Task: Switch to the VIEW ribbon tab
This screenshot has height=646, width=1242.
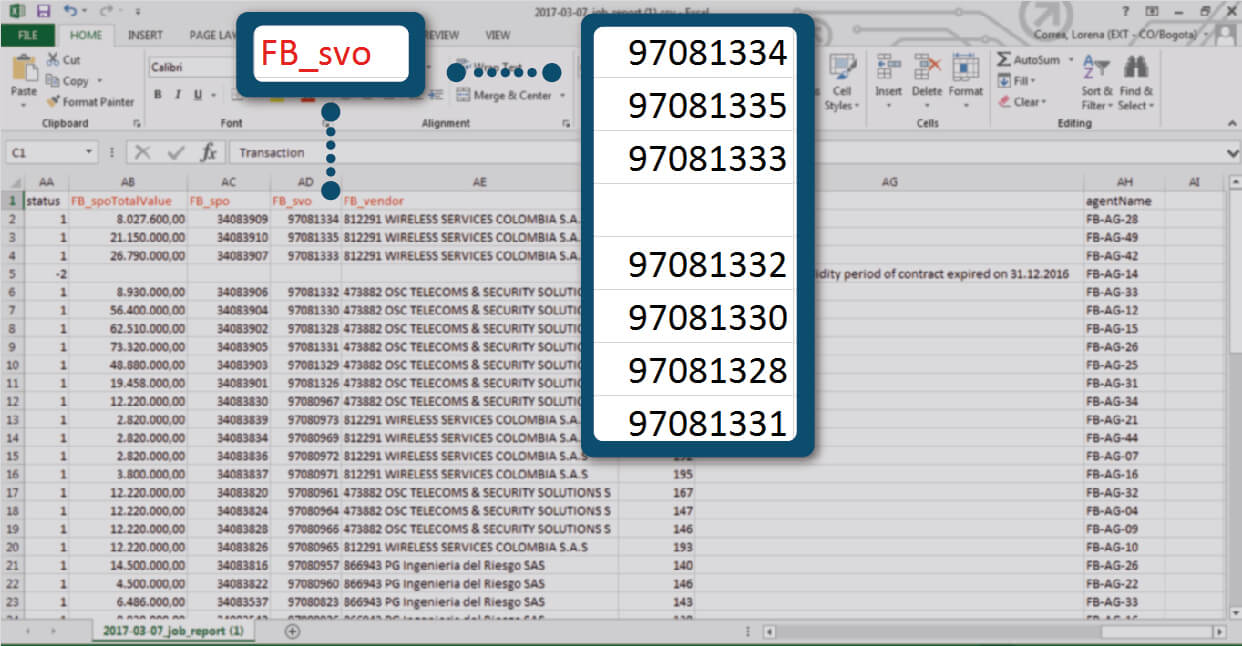Action: (497, 35)
